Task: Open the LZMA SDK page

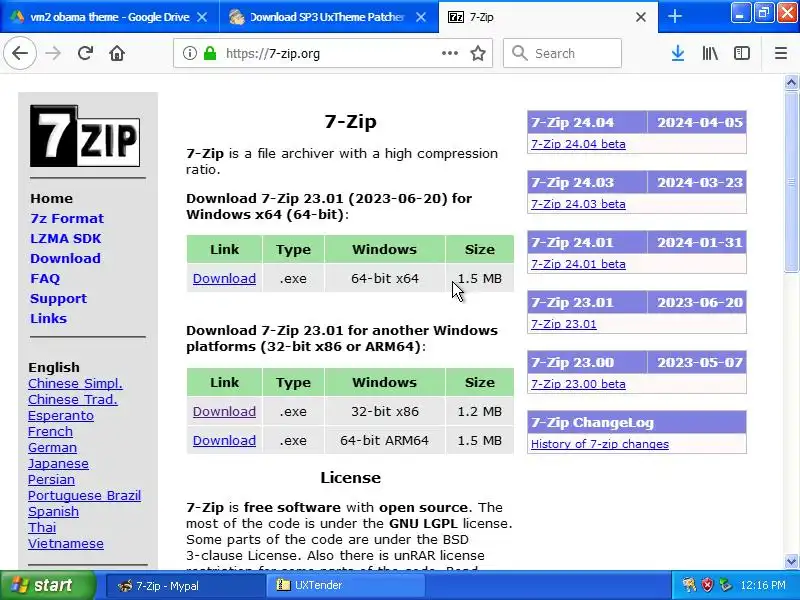Action: (66, 238)
